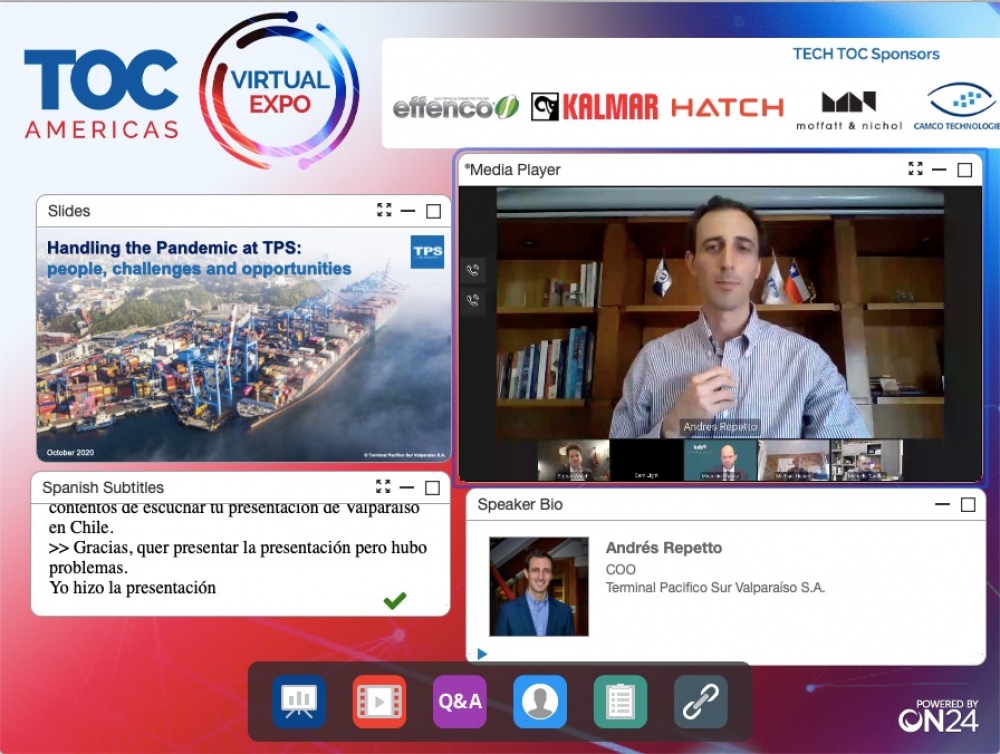Select the first participant video thumbnail
Image resolution: width=1000 pixels, height=754 pixels.
point(573,460)
